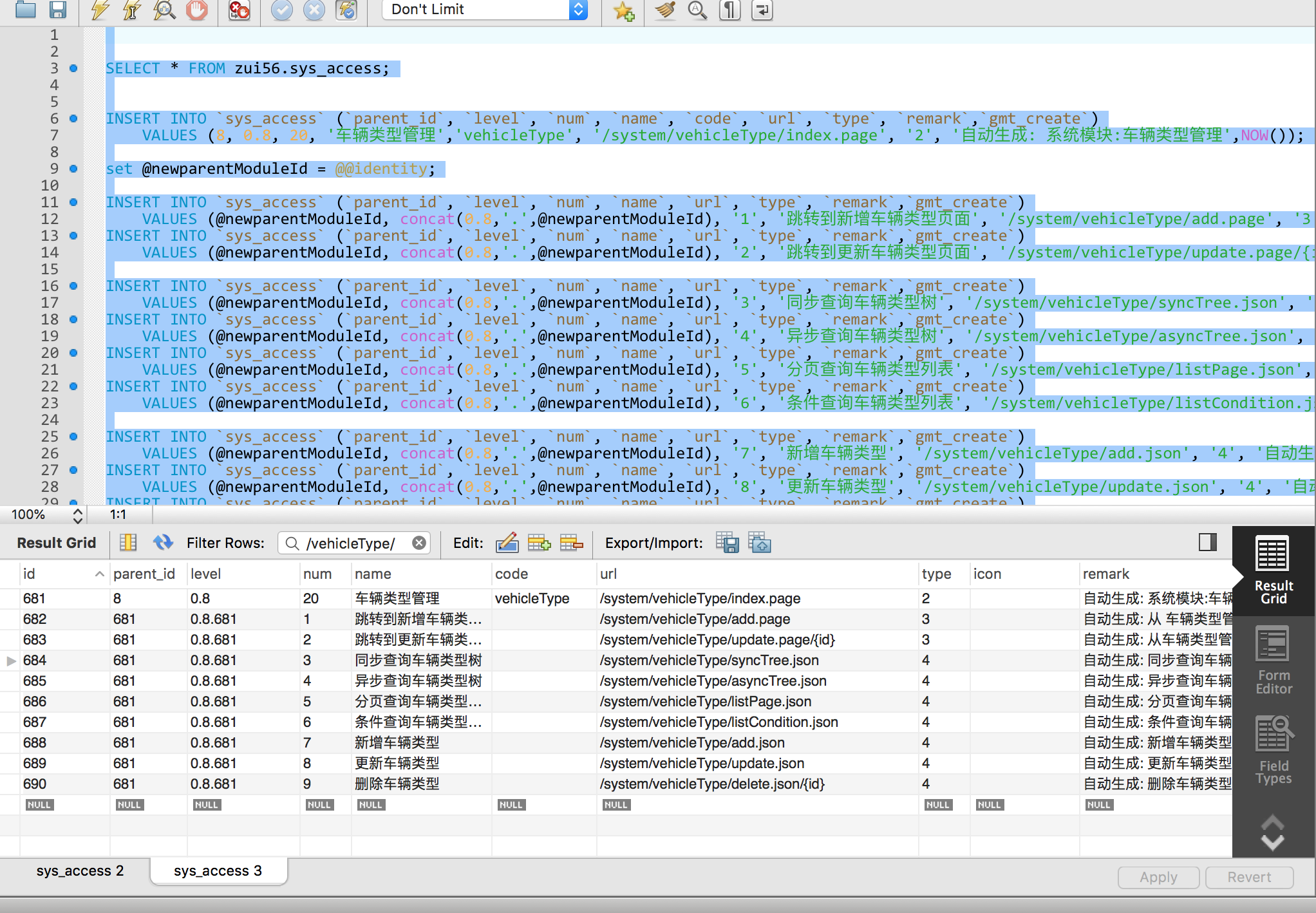Export recordset to external file icon
This screenshot has width=1316, height=913.
click(x=728, y=543)
